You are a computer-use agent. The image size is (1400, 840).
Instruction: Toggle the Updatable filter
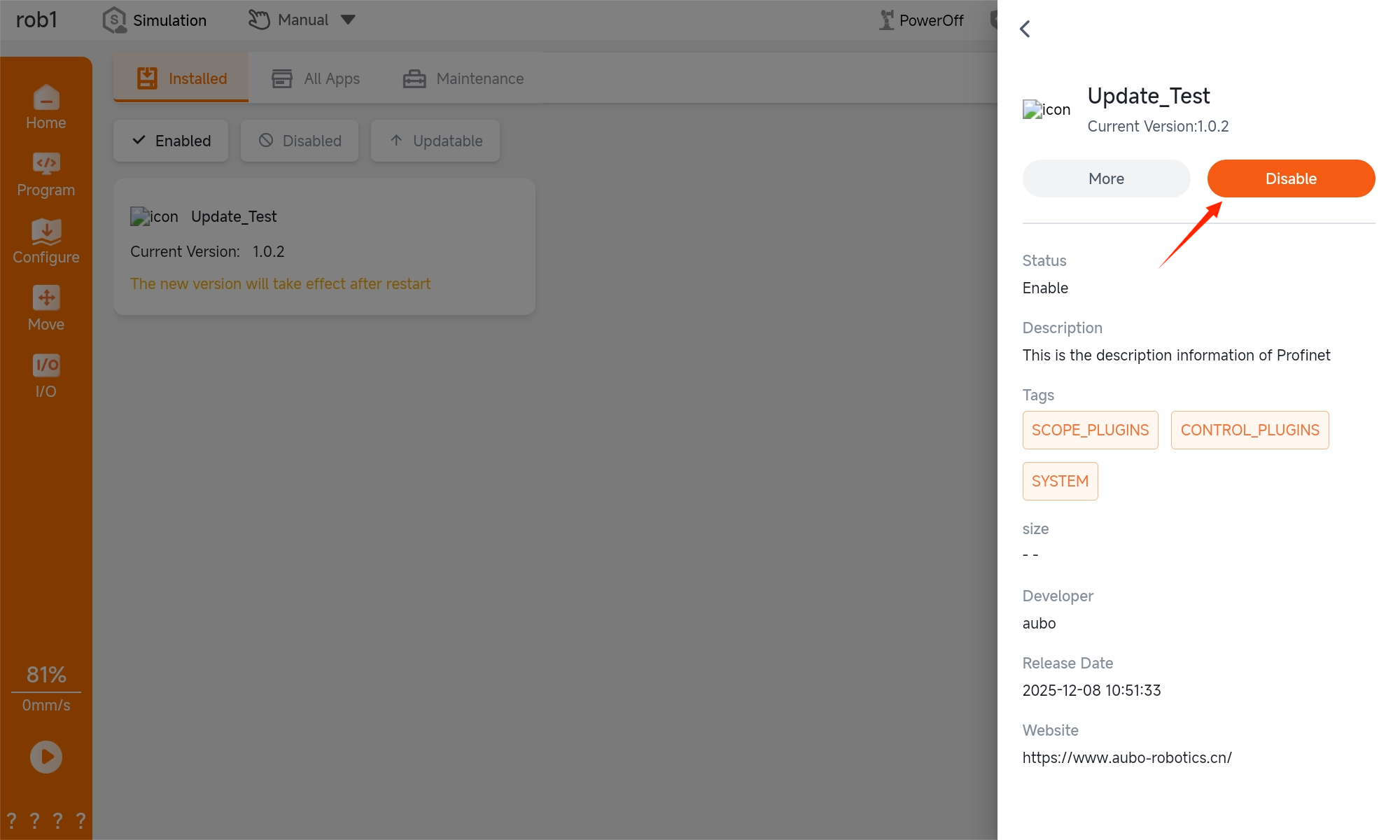pos(435,141)
